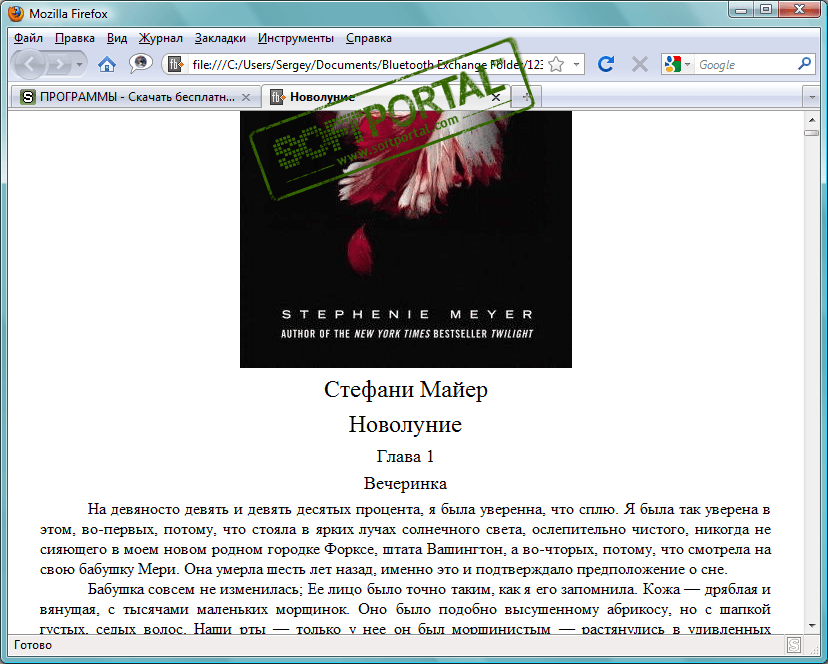
Task: Focus the address bar with the file URL
Action: point(367,64)
